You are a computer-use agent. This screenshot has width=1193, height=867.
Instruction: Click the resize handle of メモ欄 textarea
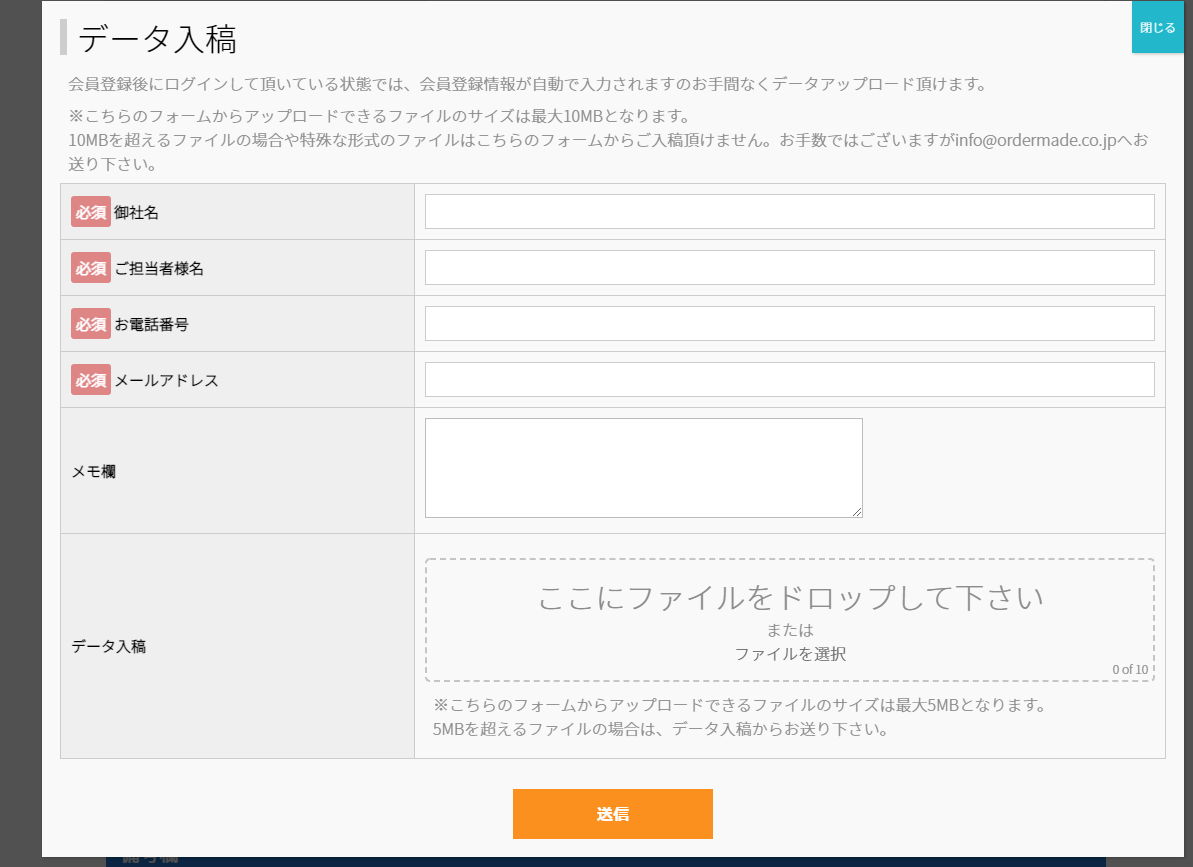(x=856, y=511)
